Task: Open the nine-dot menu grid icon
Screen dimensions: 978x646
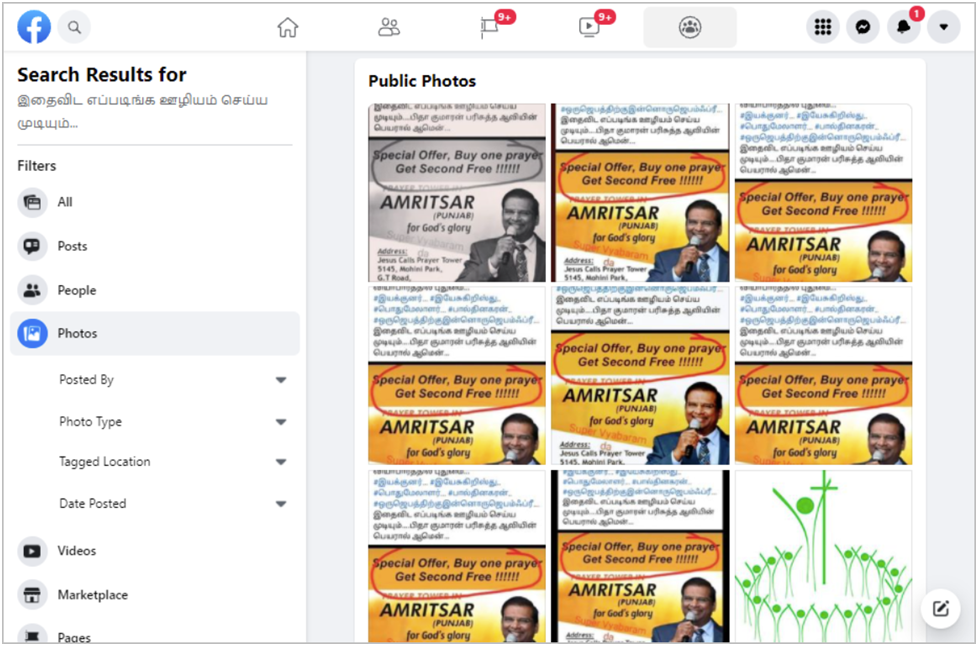Action: coord(823,27)
